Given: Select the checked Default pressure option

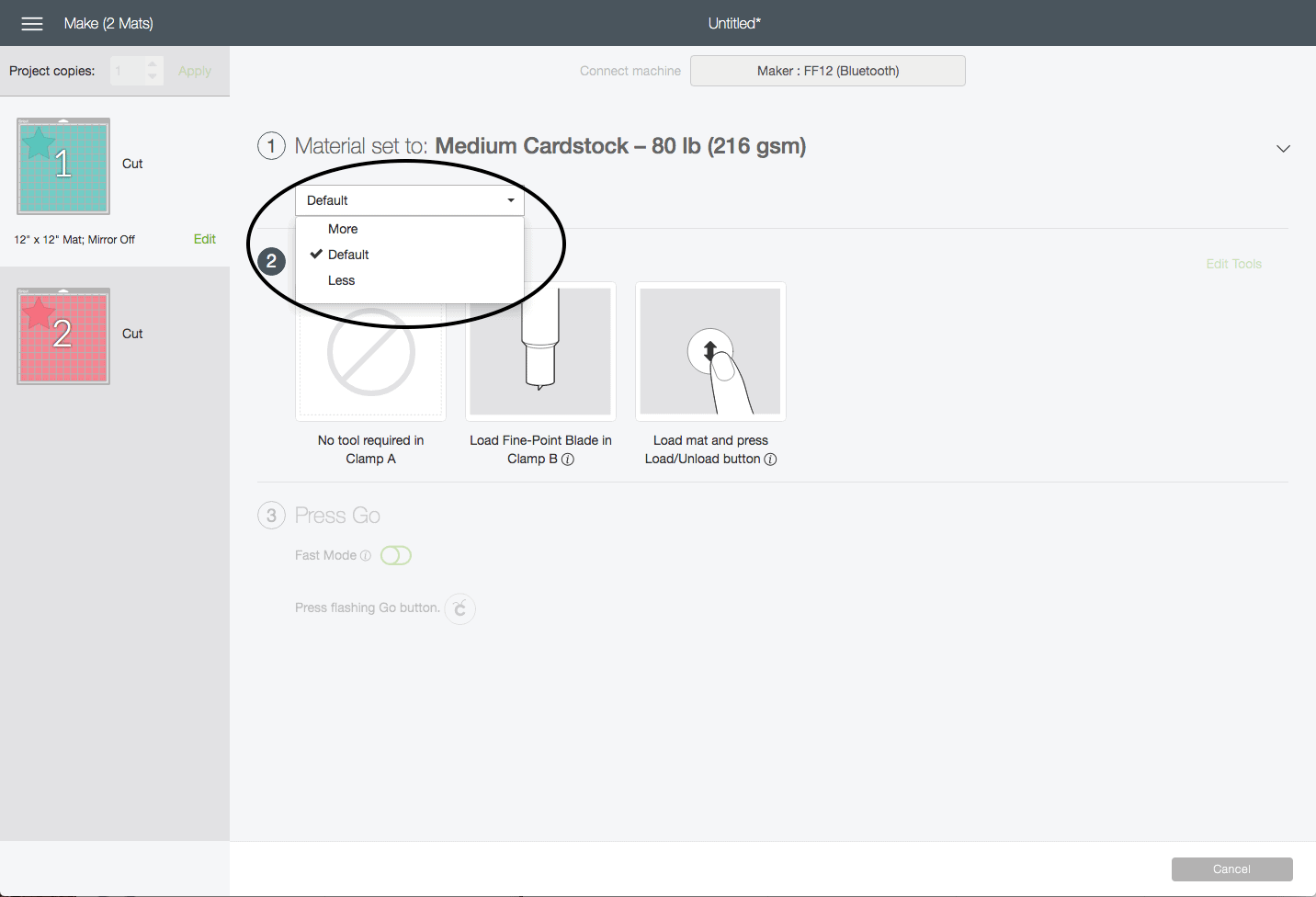Looking at the screenshot, I should pyautogui.click(x=348, y=255).
